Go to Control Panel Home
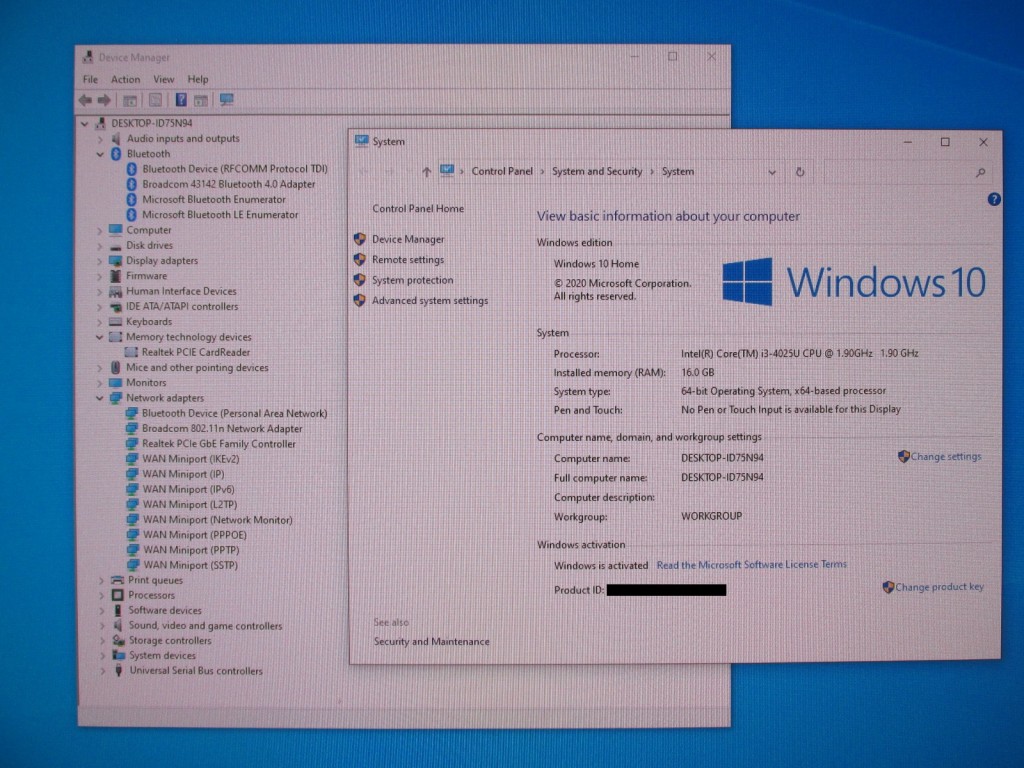The width and height of the screenshot is (1024, 768). coord(418,208)
